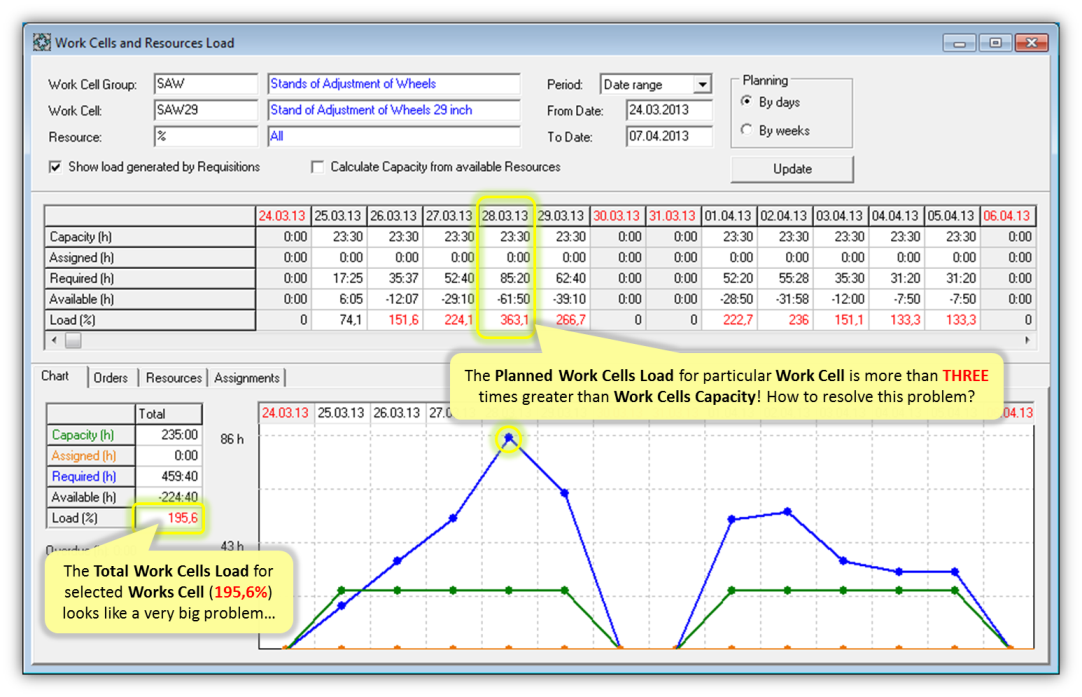The height and width of the screenshot is (697, 1082).
Task: Click the Work Cell Group code field SAW
Action: (x=206, y=84)
